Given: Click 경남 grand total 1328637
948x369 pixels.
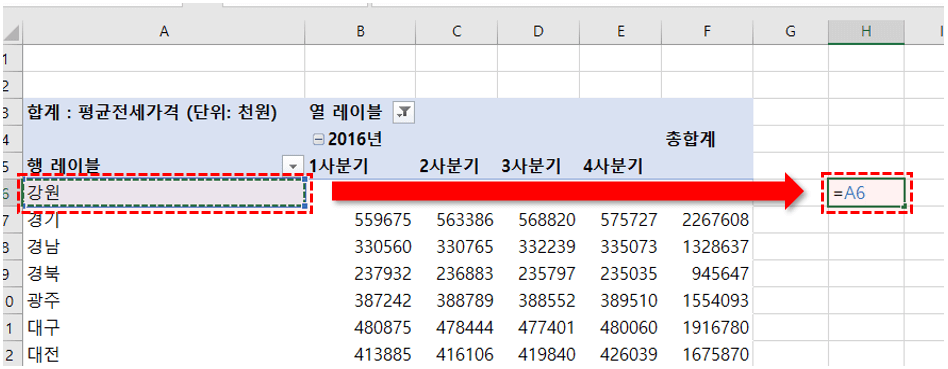Looking at the screenshot, I should coord(715,247).
